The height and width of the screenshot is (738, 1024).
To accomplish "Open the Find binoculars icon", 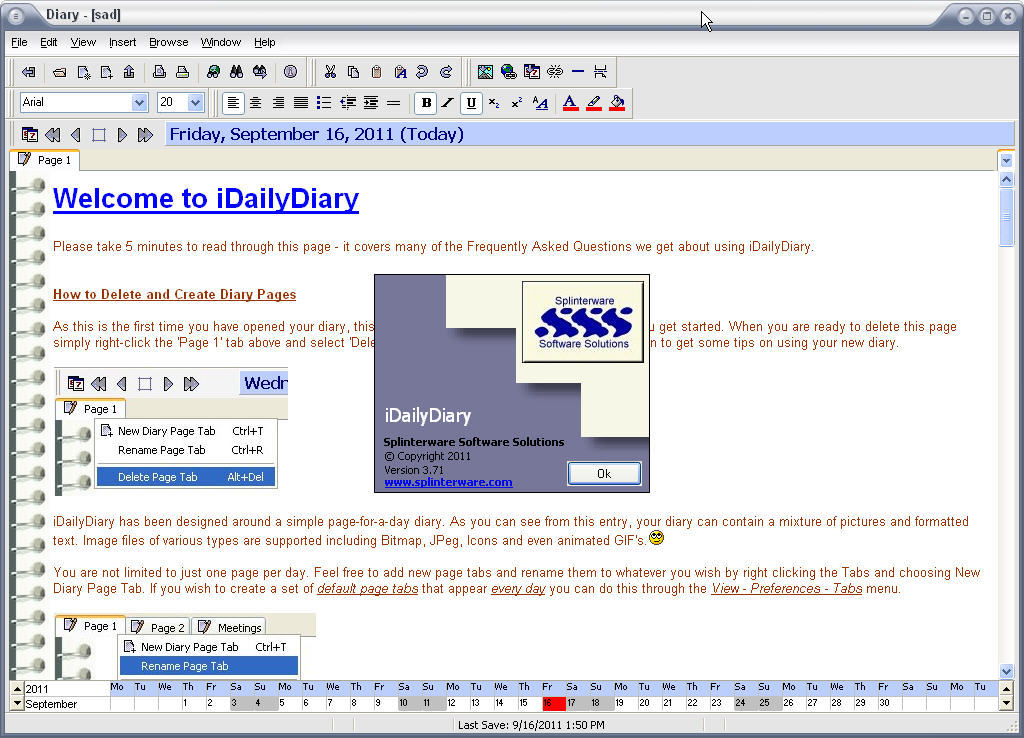I will [x=237, y=72].
